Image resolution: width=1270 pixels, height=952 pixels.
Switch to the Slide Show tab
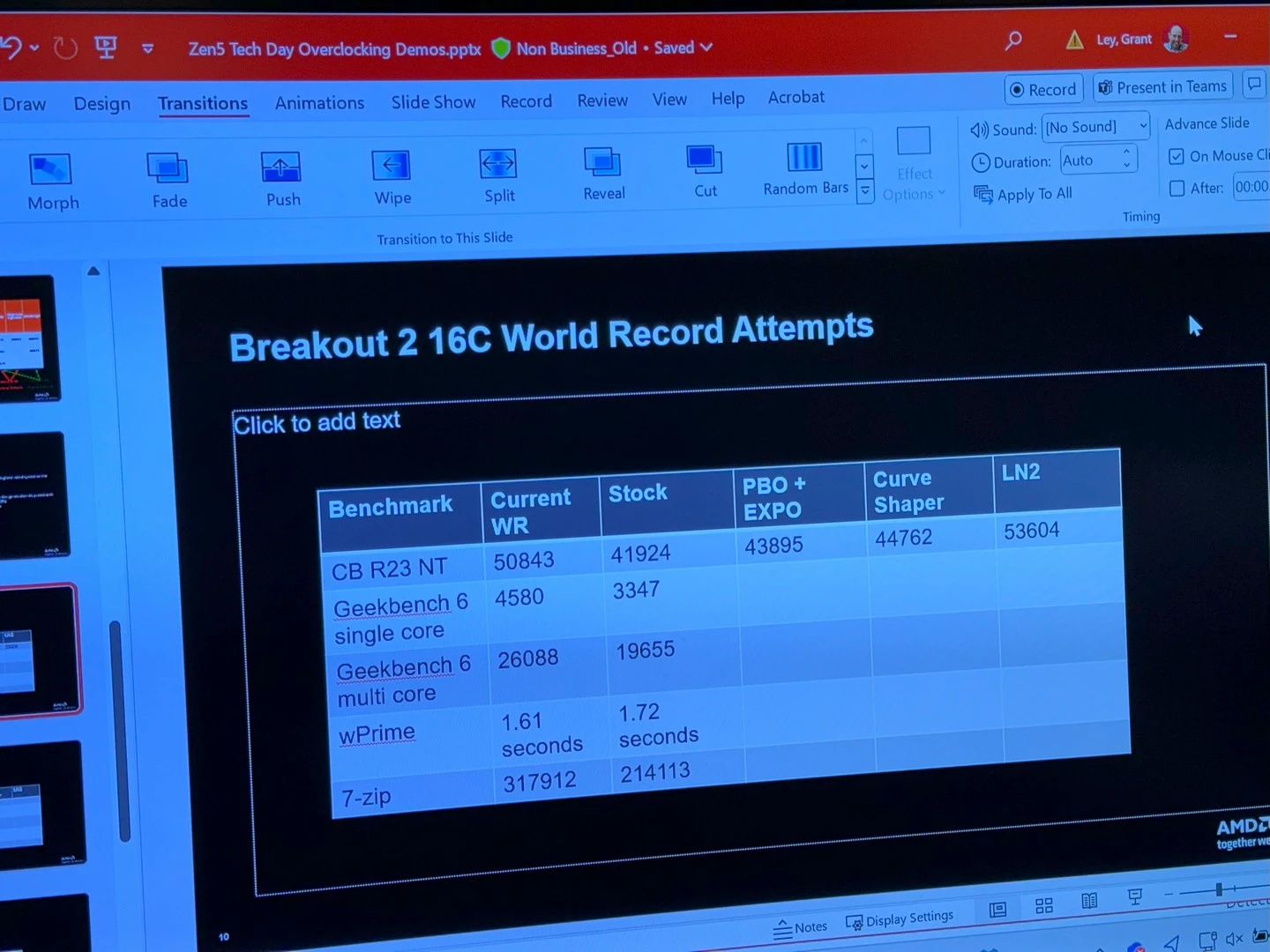pyautogui.click(x=433, y=102)
